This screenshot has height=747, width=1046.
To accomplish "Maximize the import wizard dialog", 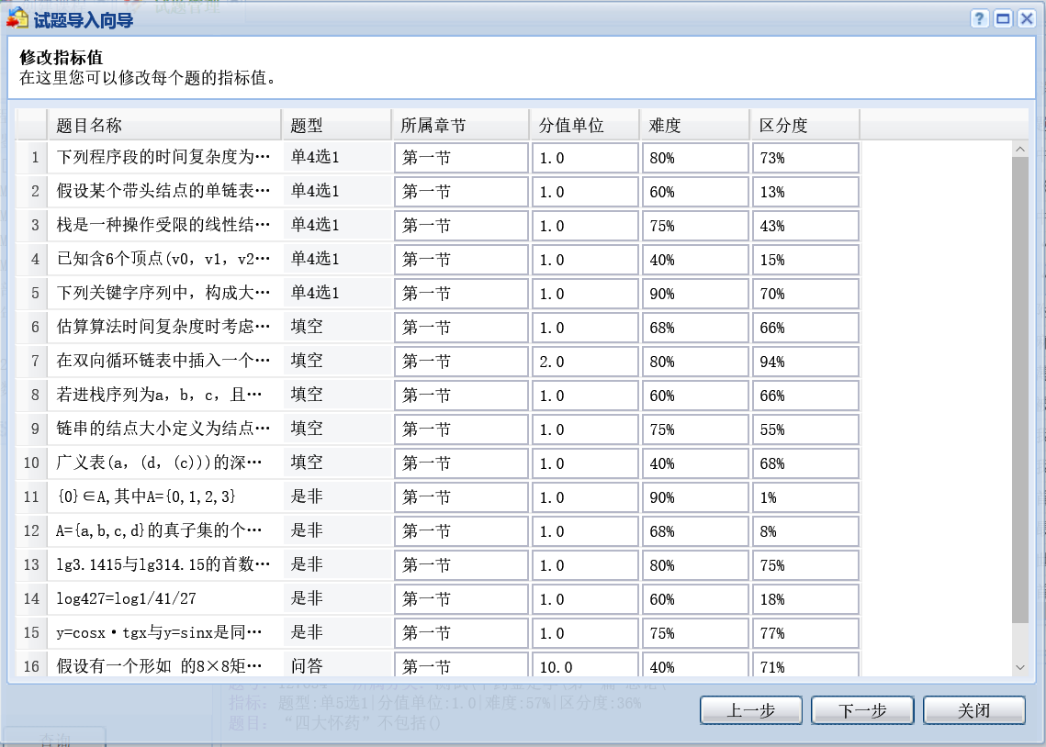I will pos(1002,19).
